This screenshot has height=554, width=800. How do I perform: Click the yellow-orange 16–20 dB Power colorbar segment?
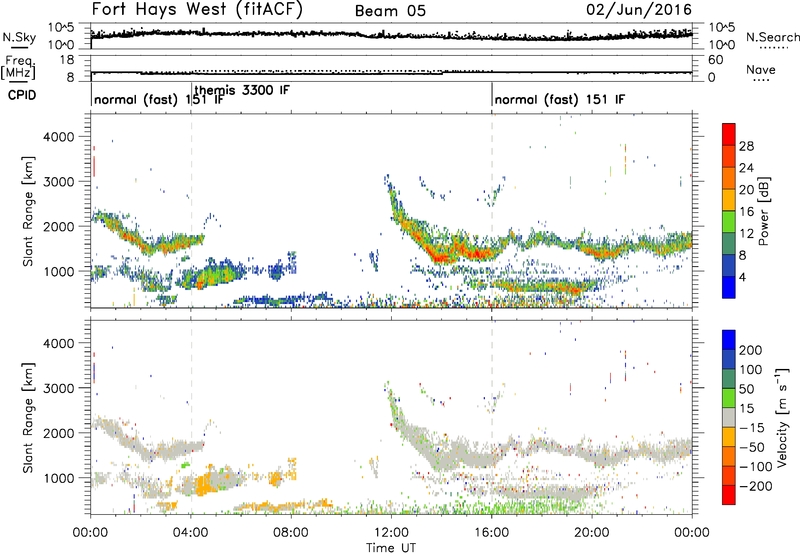729,200
